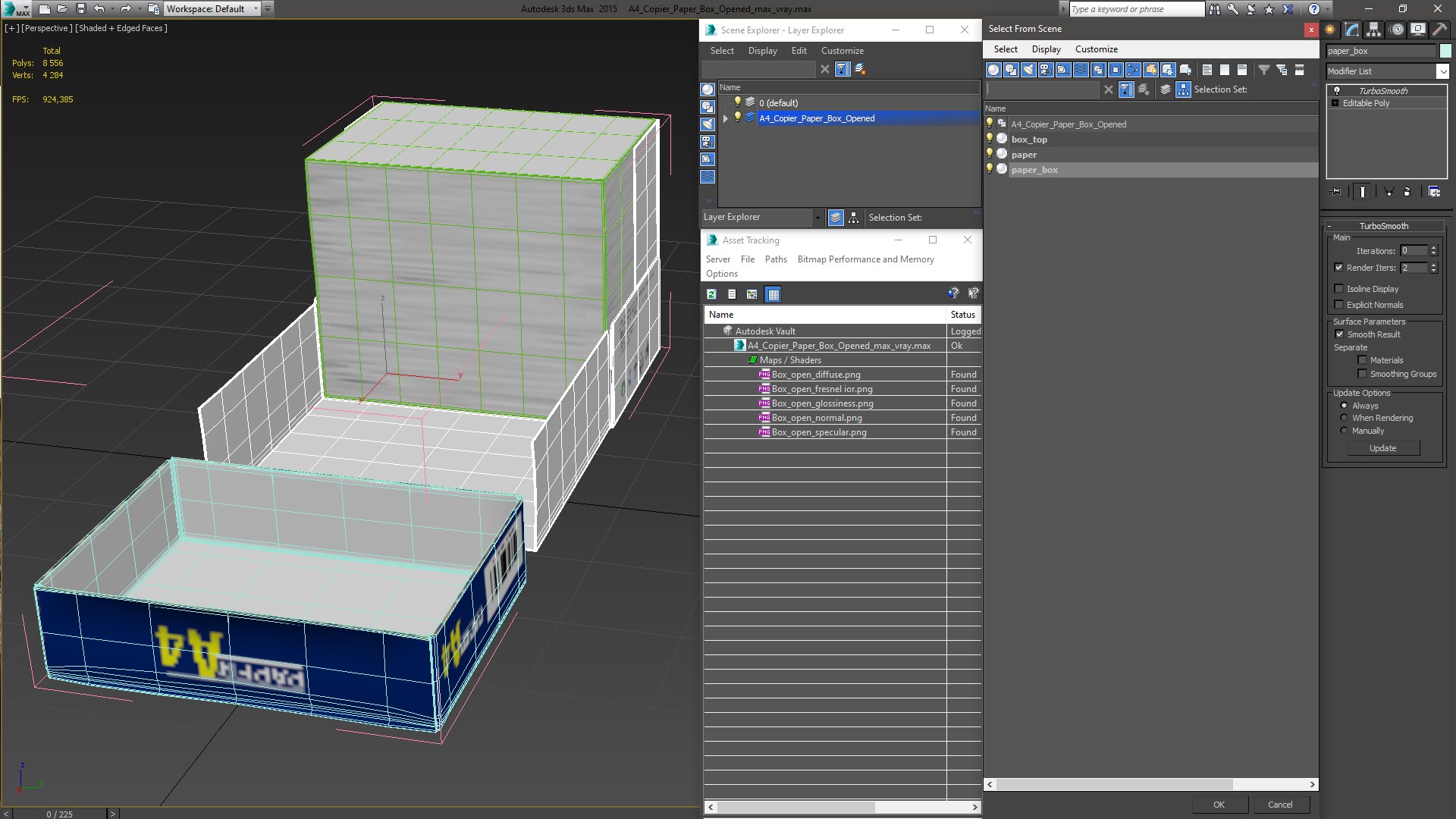Toggle TurboSmooth modifier lightbulb on/off
This screenshot has height=819, width=1456.
click(x=1336, y=90)
